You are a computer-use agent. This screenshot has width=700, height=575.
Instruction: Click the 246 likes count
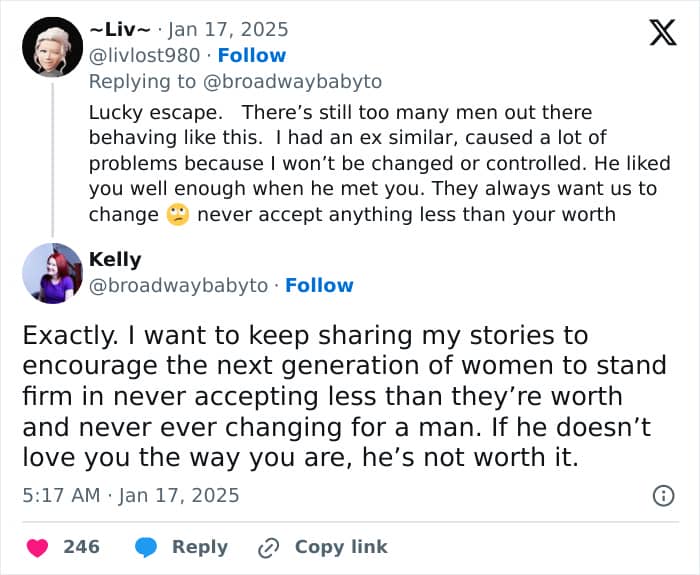[x=81, y=547]
